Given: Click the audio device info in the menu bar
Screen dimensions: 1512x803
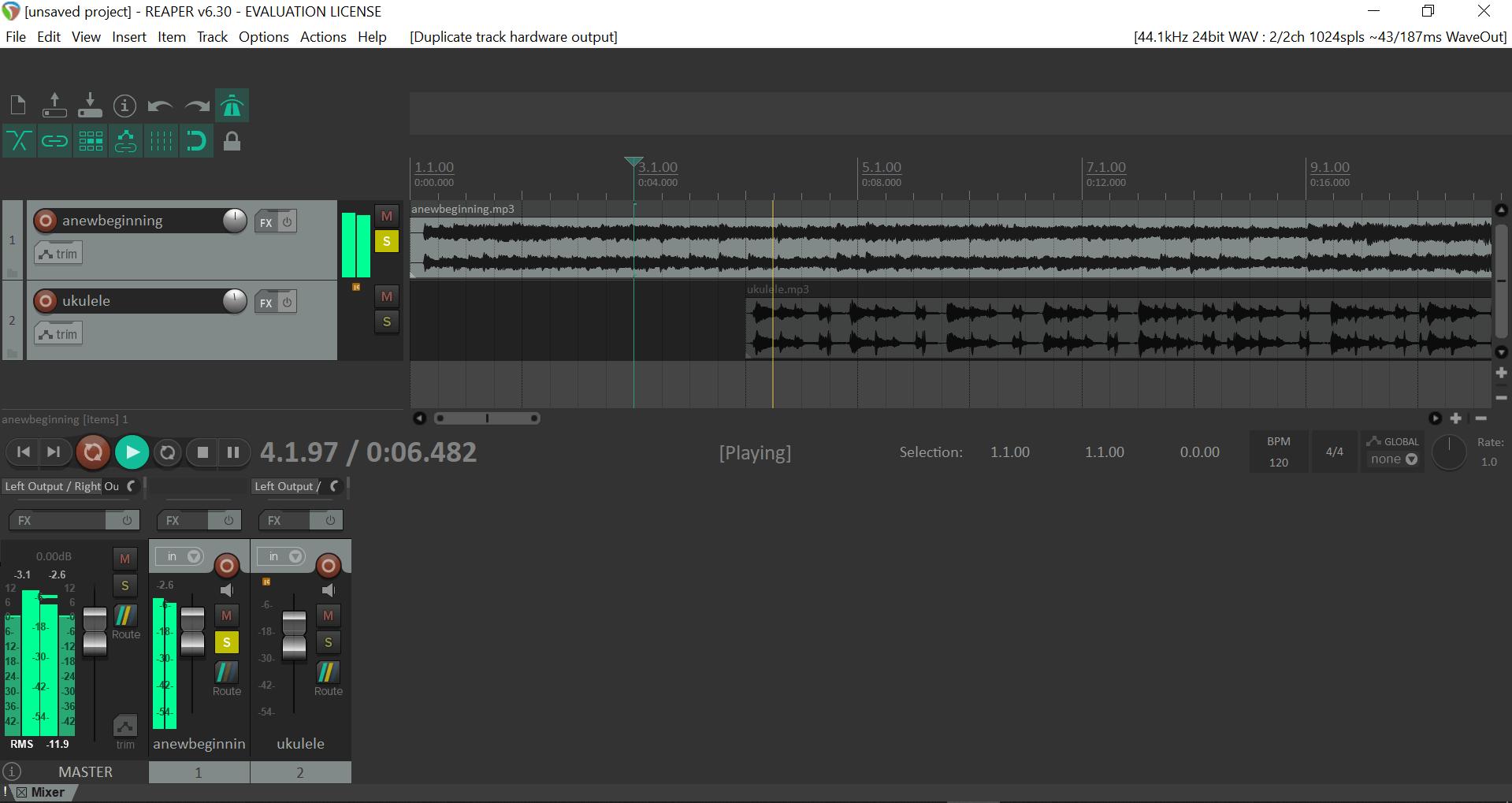Looking at the screenshot, I should pos(1320,37).
